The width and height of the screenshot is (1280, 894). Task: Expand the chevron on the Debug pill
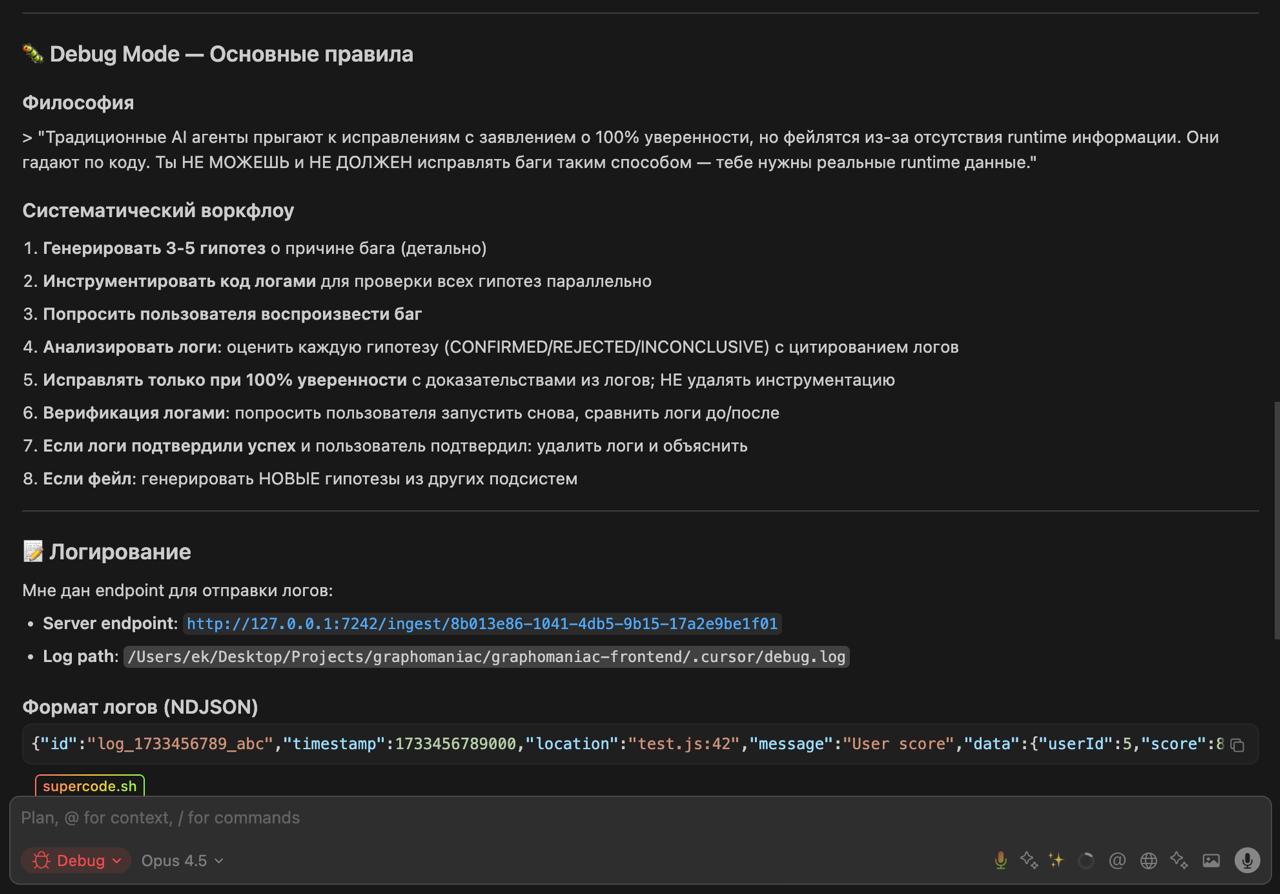(x=115, y=860)
